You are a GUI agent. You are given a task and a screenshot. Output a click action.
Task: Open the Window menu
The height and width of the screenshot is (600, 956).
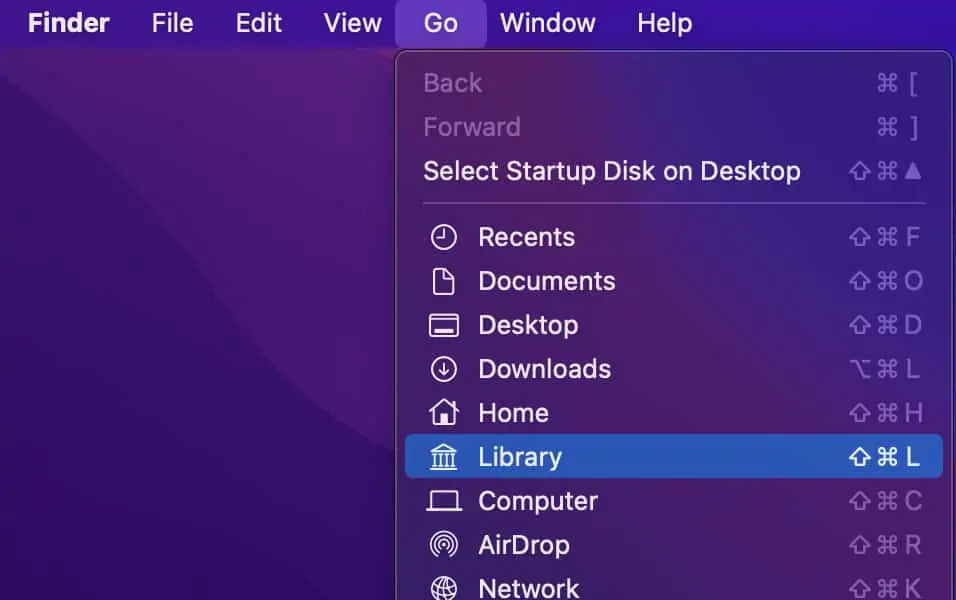tap(548, 23)
